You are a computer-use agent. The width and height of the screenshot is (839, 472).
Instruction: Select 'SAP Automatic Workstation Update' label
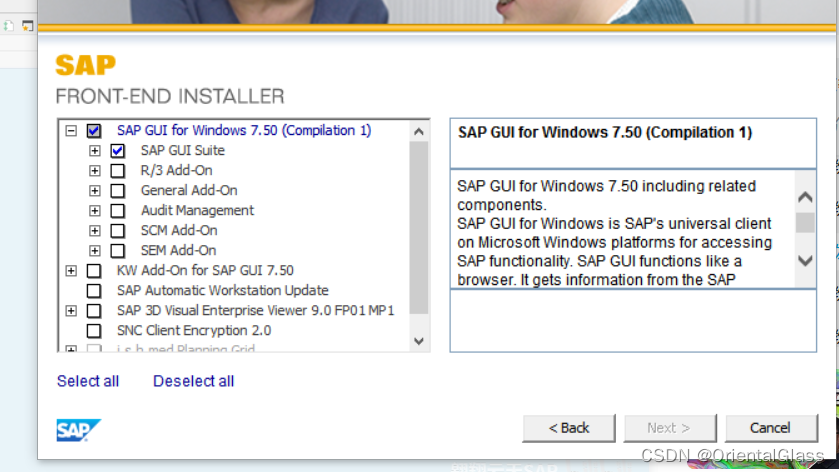tap(223, 291)
